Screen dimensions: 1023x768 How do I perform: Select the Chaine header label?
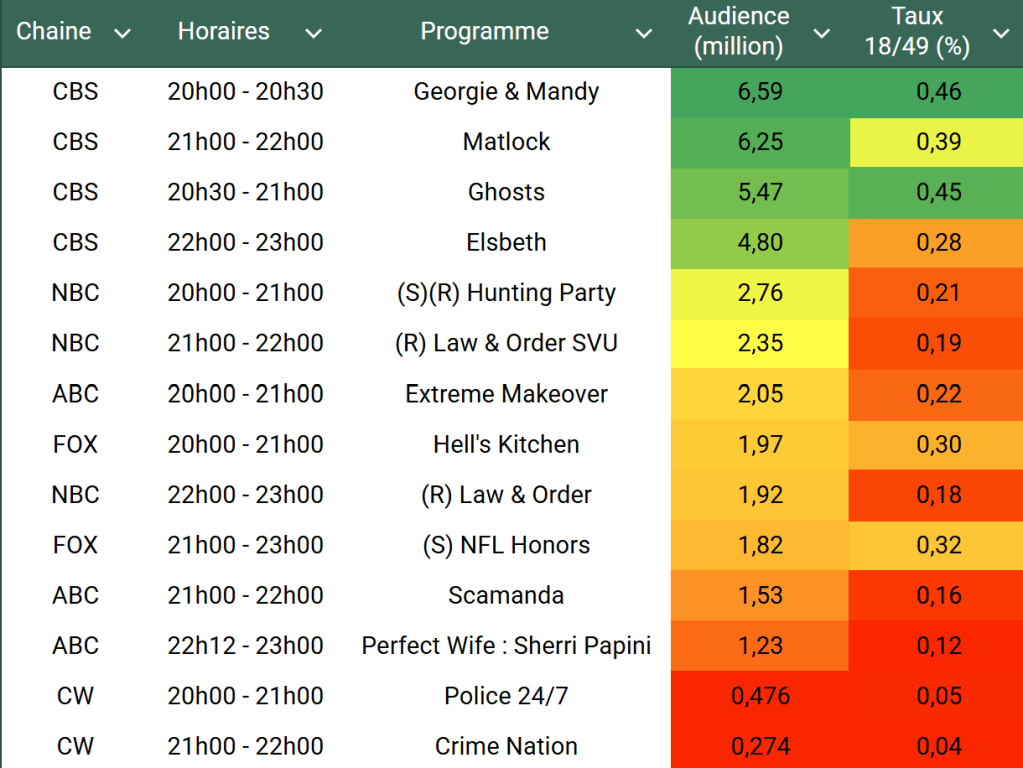click(54, 32)
